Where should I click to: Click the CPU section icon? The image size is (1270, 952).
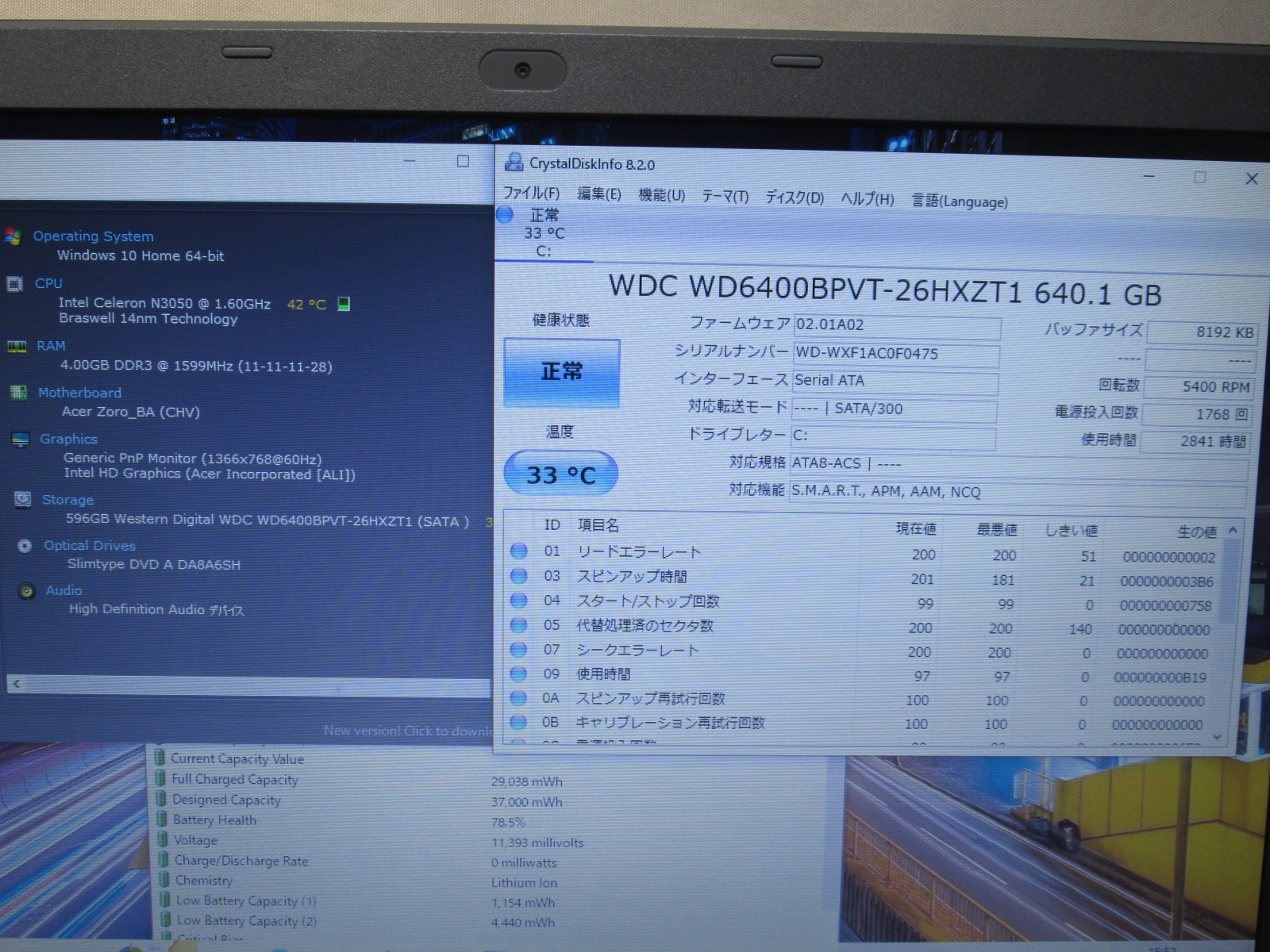point(14,284)
